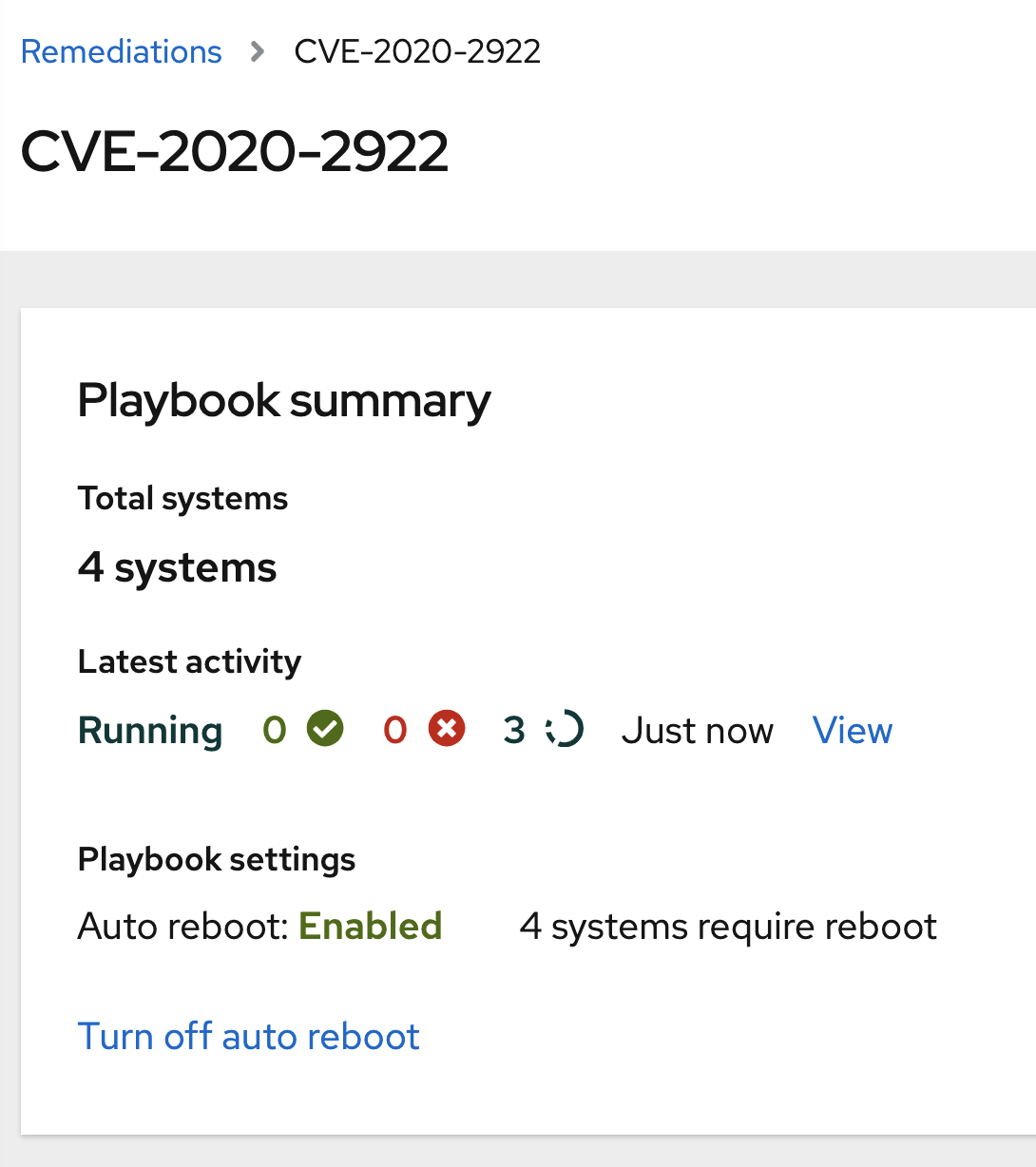Click the Total systems label
This screenshot has width=1036, height=1167.
[x=182, y=498]
